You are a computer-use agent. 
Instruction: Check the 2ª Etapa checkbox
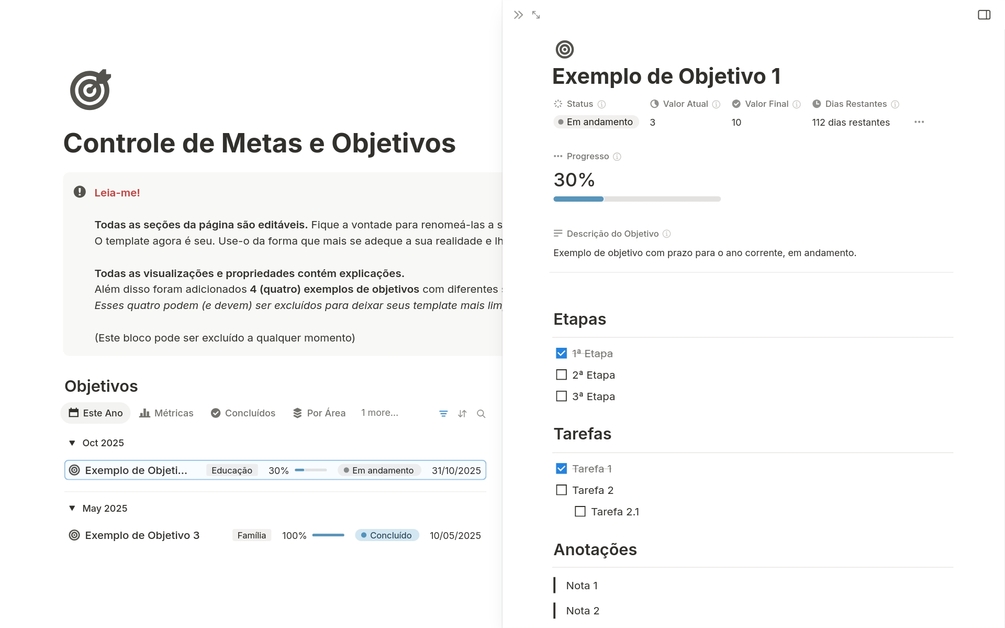(x=561, y=375)
